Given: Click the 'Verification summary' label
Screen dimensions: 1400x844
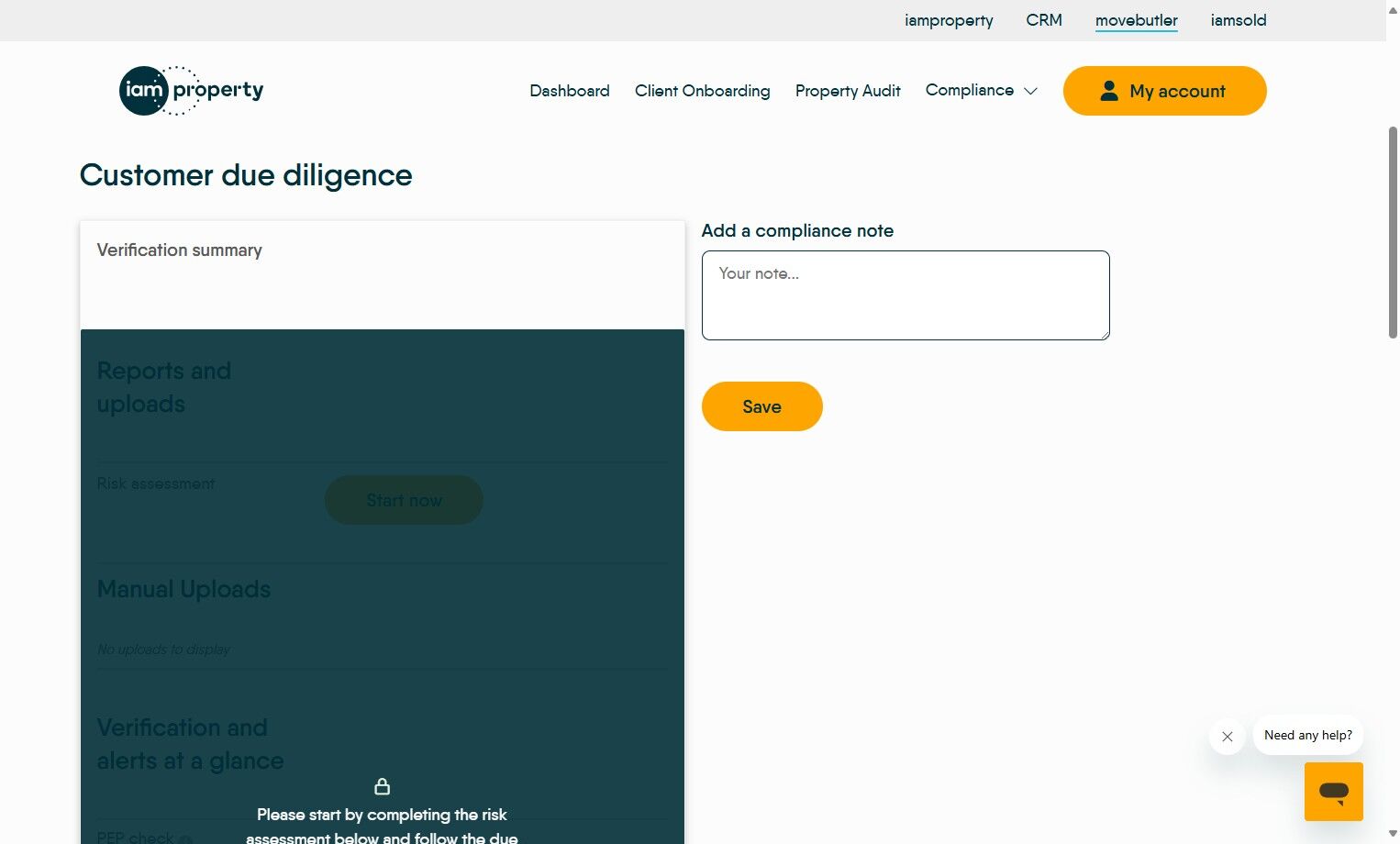Looking at the screenshot, I should pos(180,250).
